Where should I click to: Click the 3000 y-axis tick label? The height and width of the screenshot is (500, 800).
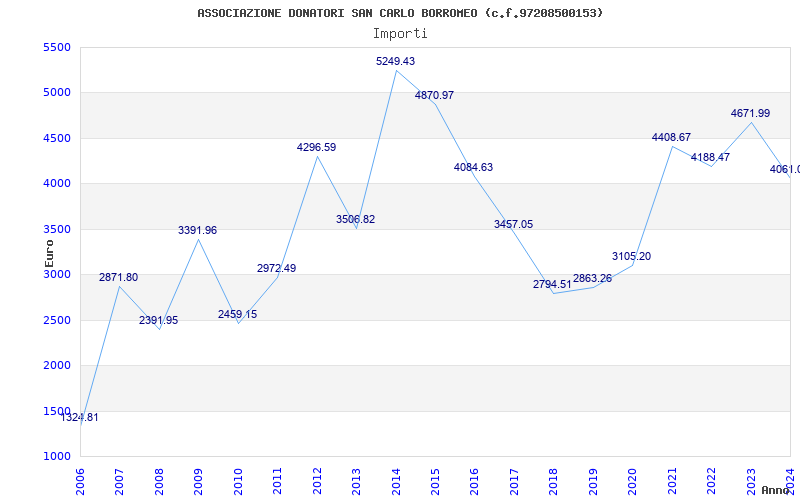tap(57, 274)
